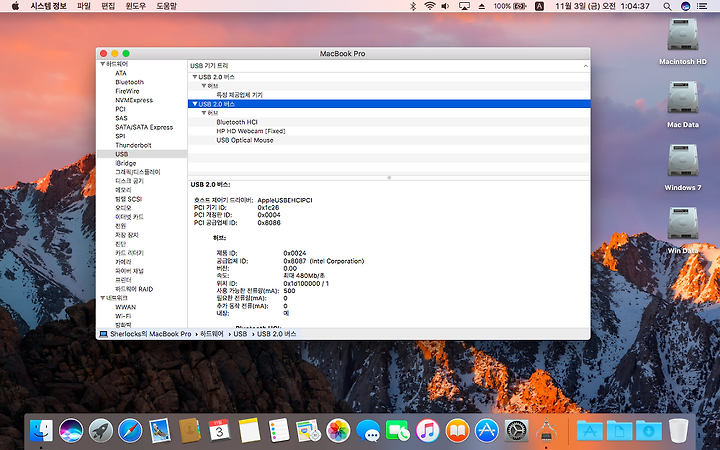
Task: Open the 윈도우 menu
Action: [136, 6]
